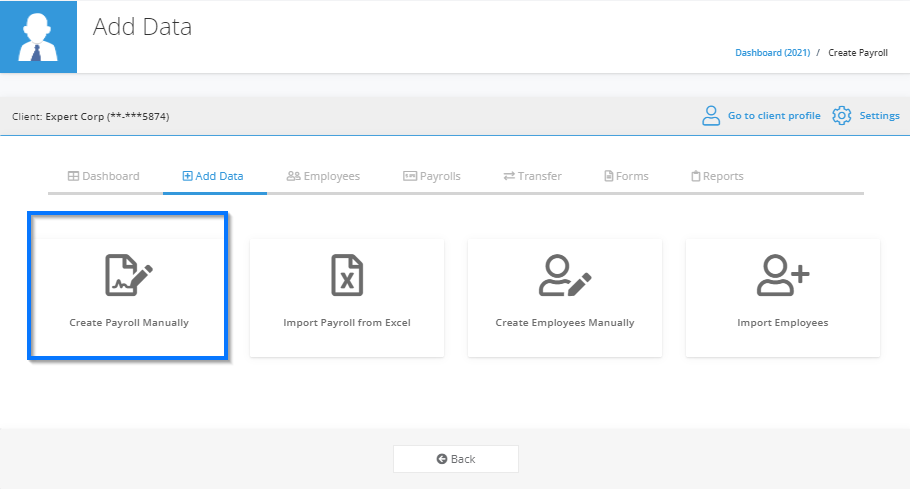Click the user avatar icon in header
Screen dimensions: 910x489
pyautogui.click(x=38, y=37)
